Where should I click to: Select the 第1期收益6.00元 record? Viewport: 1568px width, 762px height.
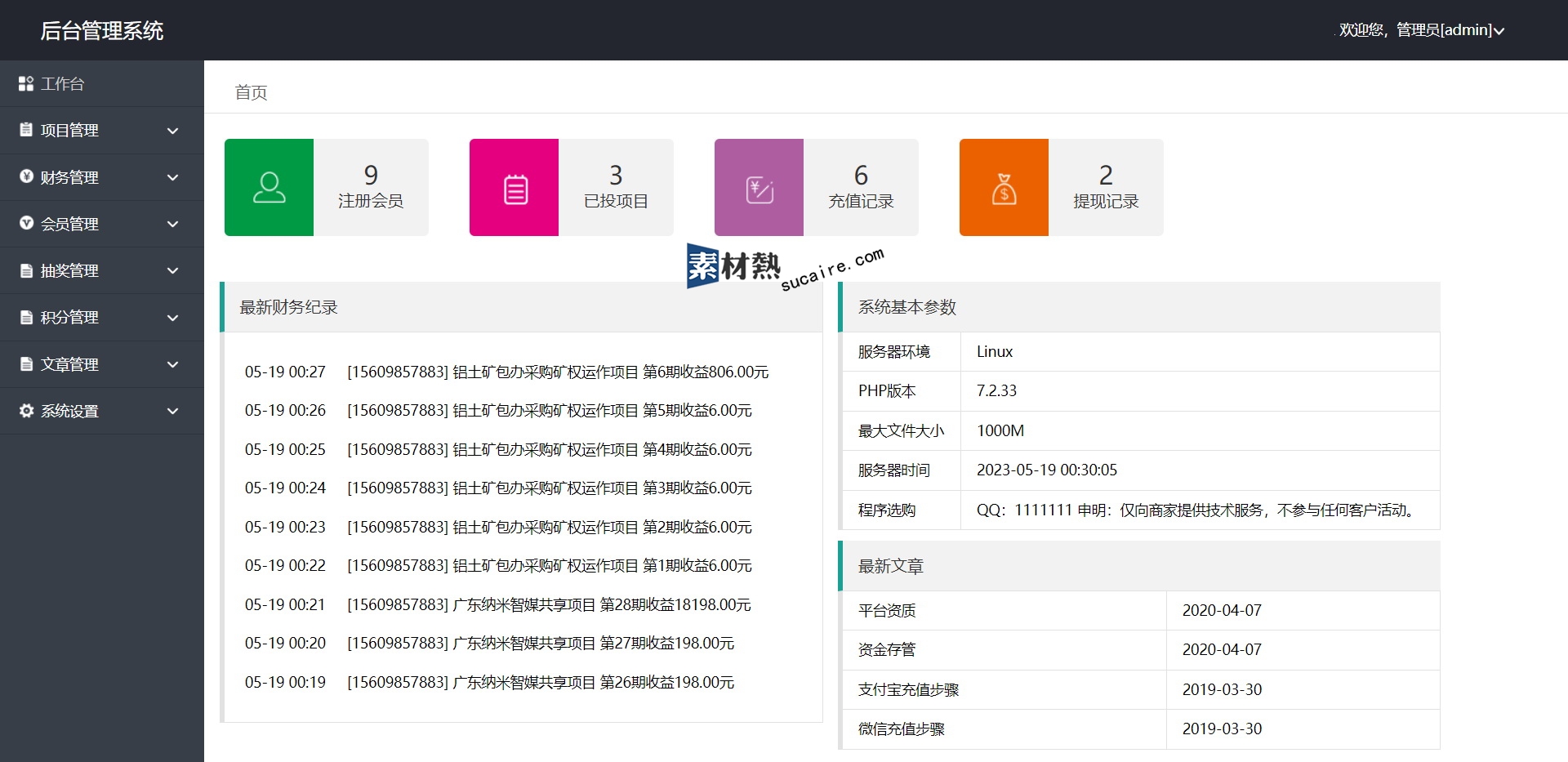[498, 565]
